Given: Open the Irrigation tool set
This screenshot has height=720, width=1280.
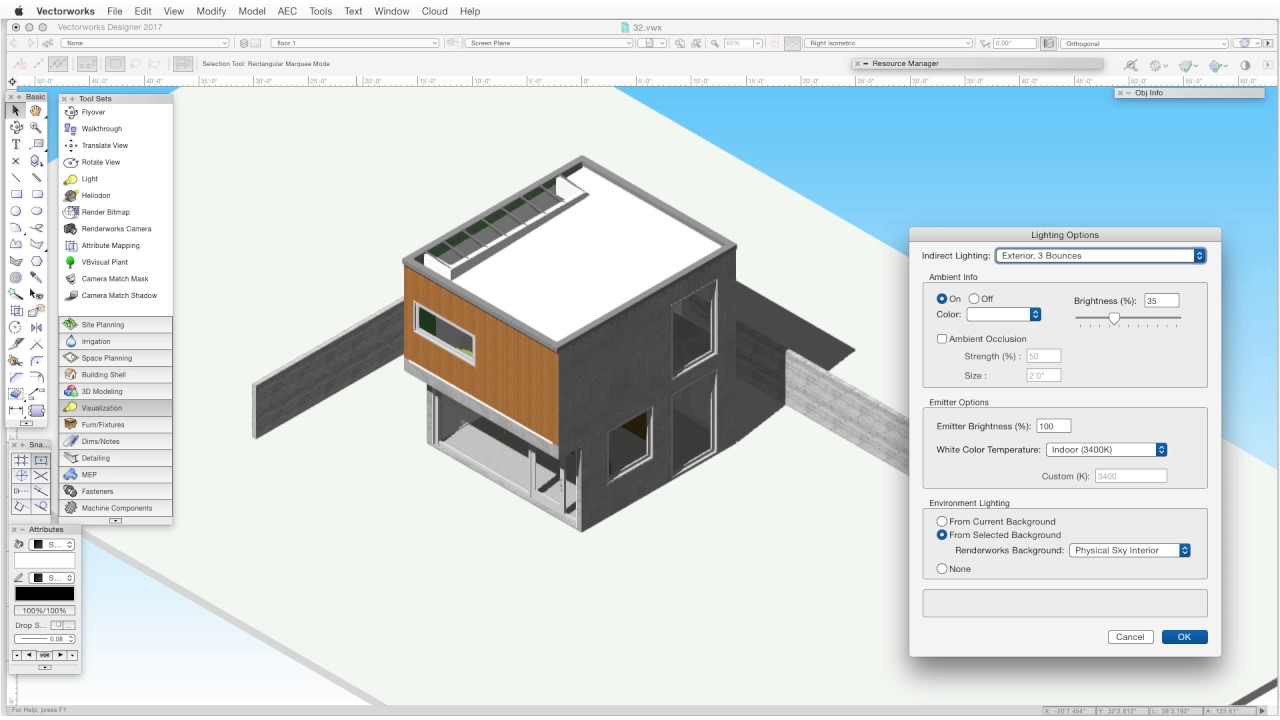Looking at the screenshot, I should pos(115,341).
